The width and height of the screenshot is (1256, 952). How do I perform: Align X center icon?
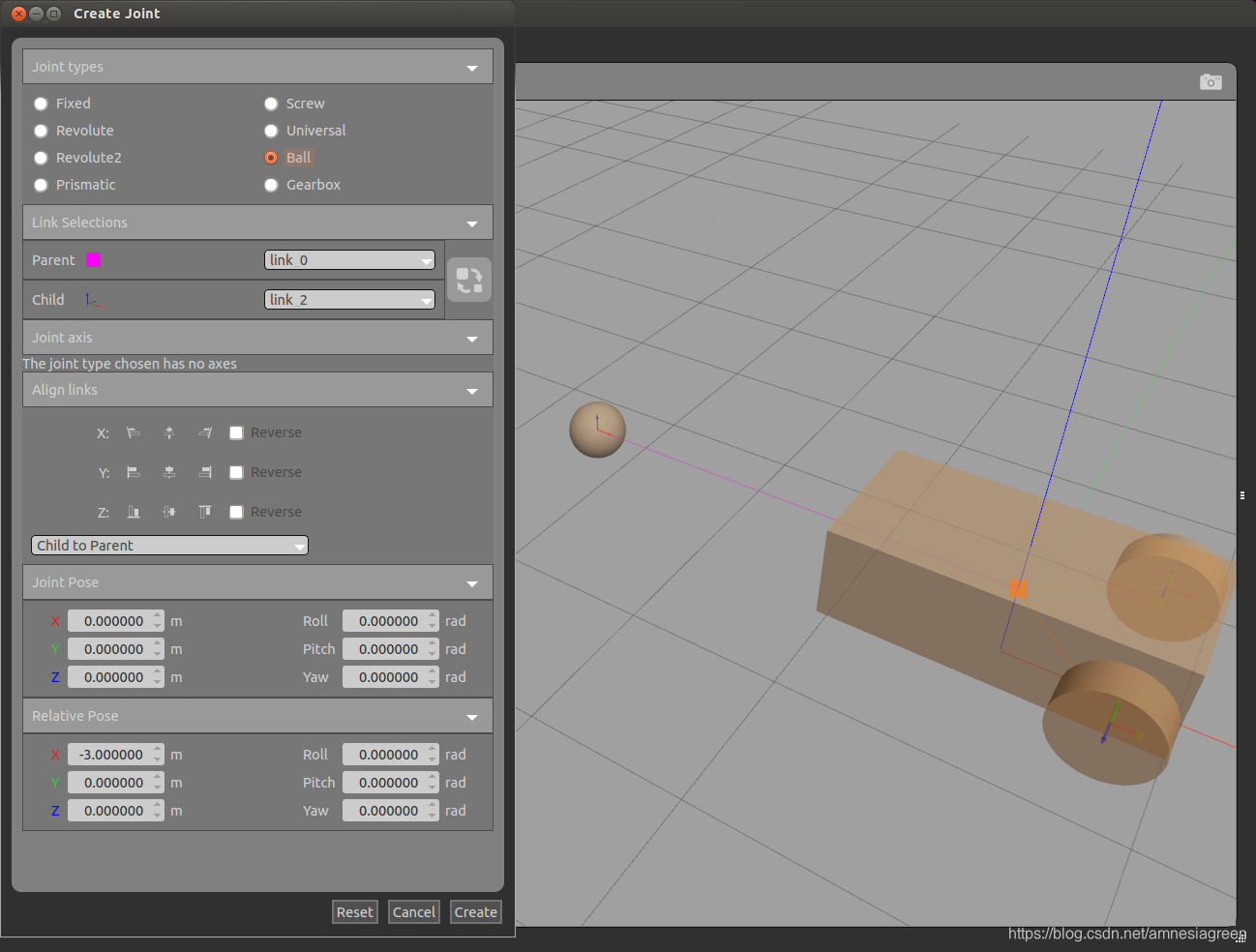(169, 432)
